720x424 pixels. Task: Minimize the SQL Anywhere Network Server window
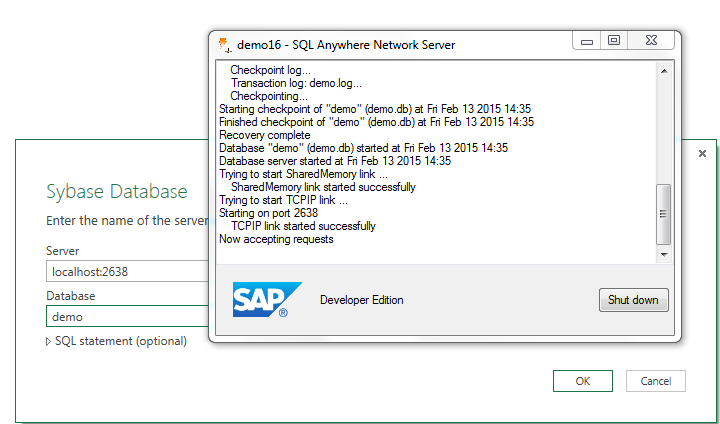[x=587, y=41]
